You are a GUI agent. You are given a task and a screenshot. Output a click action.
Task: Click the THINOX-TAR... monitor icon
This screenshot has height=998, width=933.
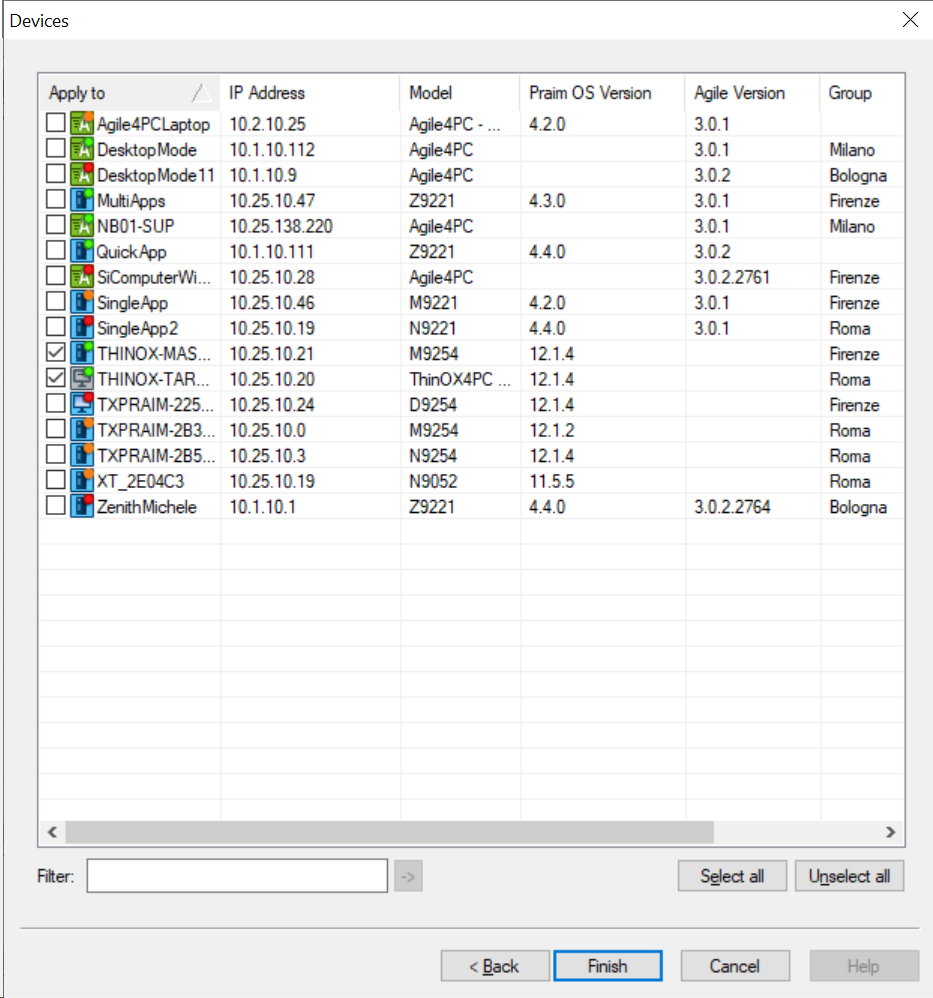[82, 378]
